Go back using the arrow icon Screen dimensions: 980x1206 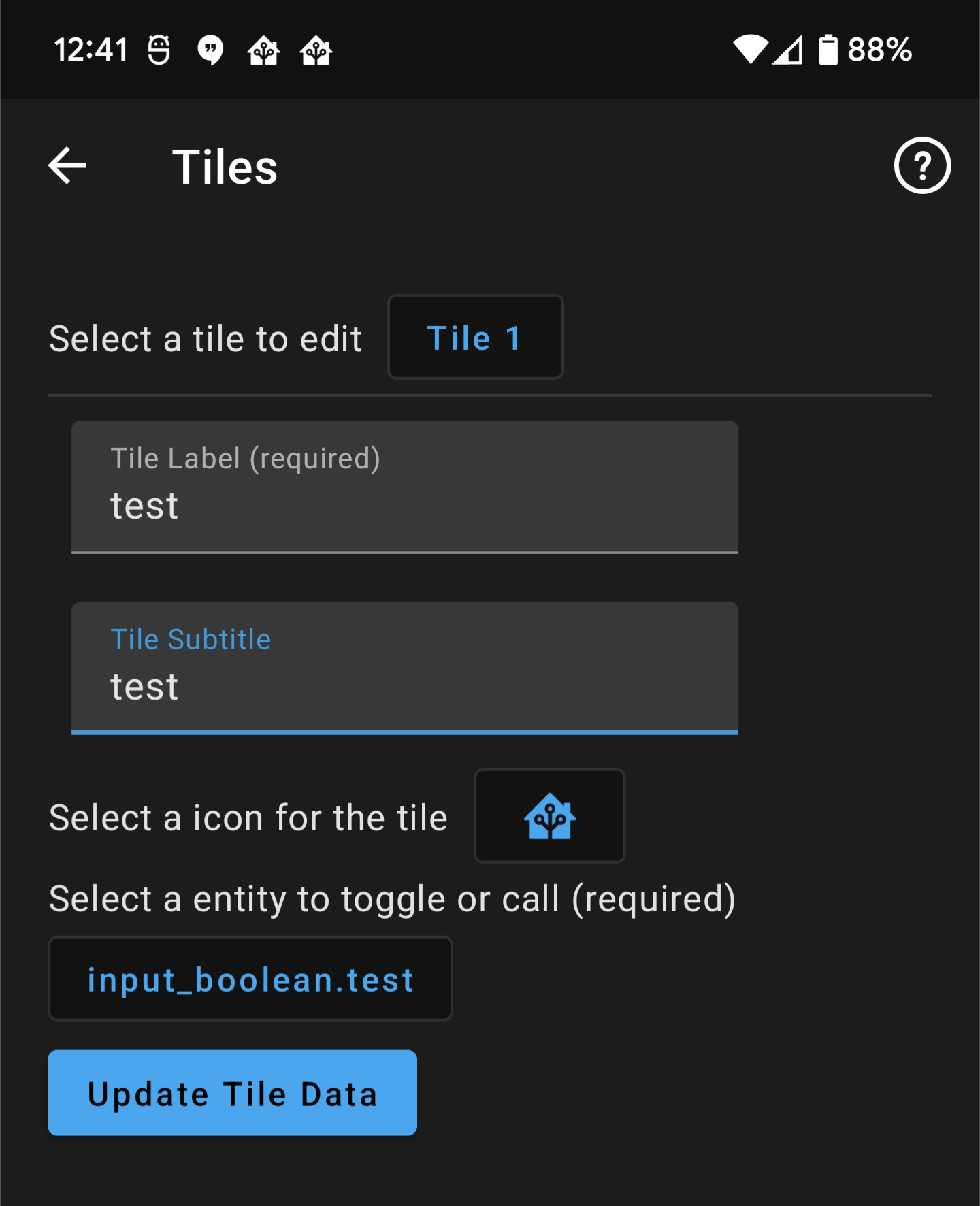(67, 165)
